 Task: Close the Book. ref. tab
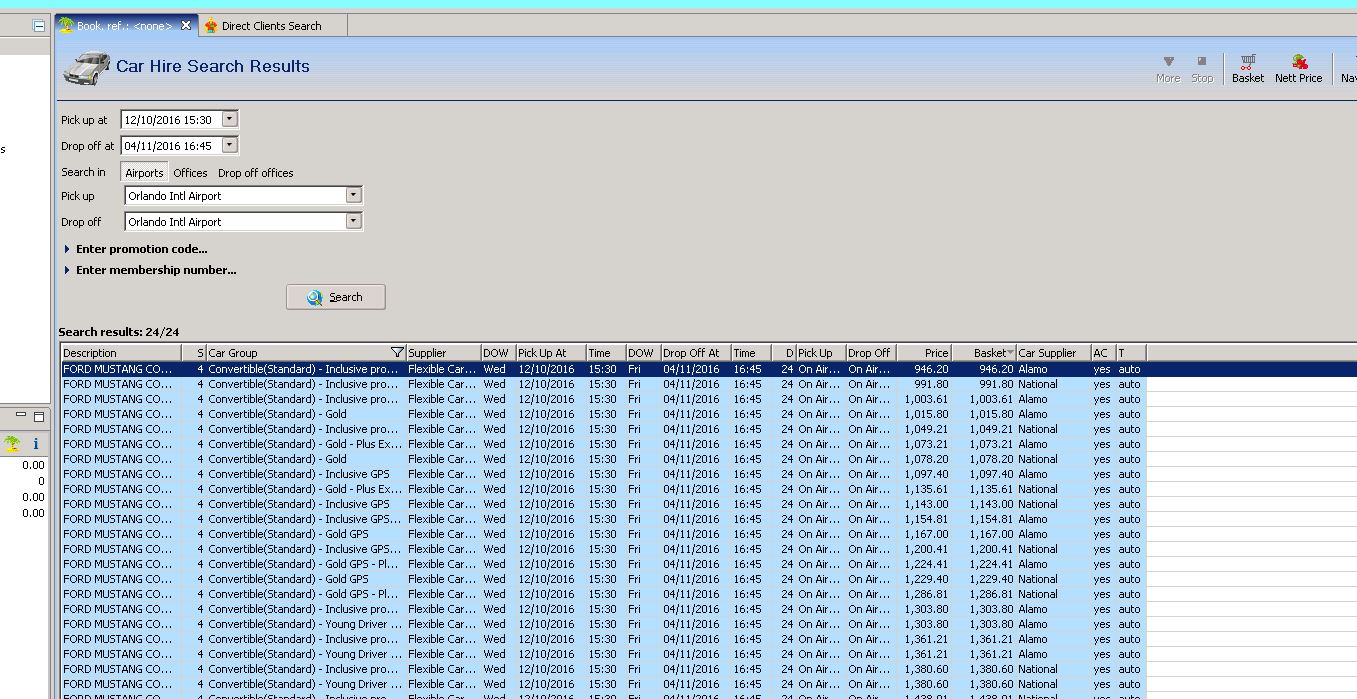click(x=185, y=26)
